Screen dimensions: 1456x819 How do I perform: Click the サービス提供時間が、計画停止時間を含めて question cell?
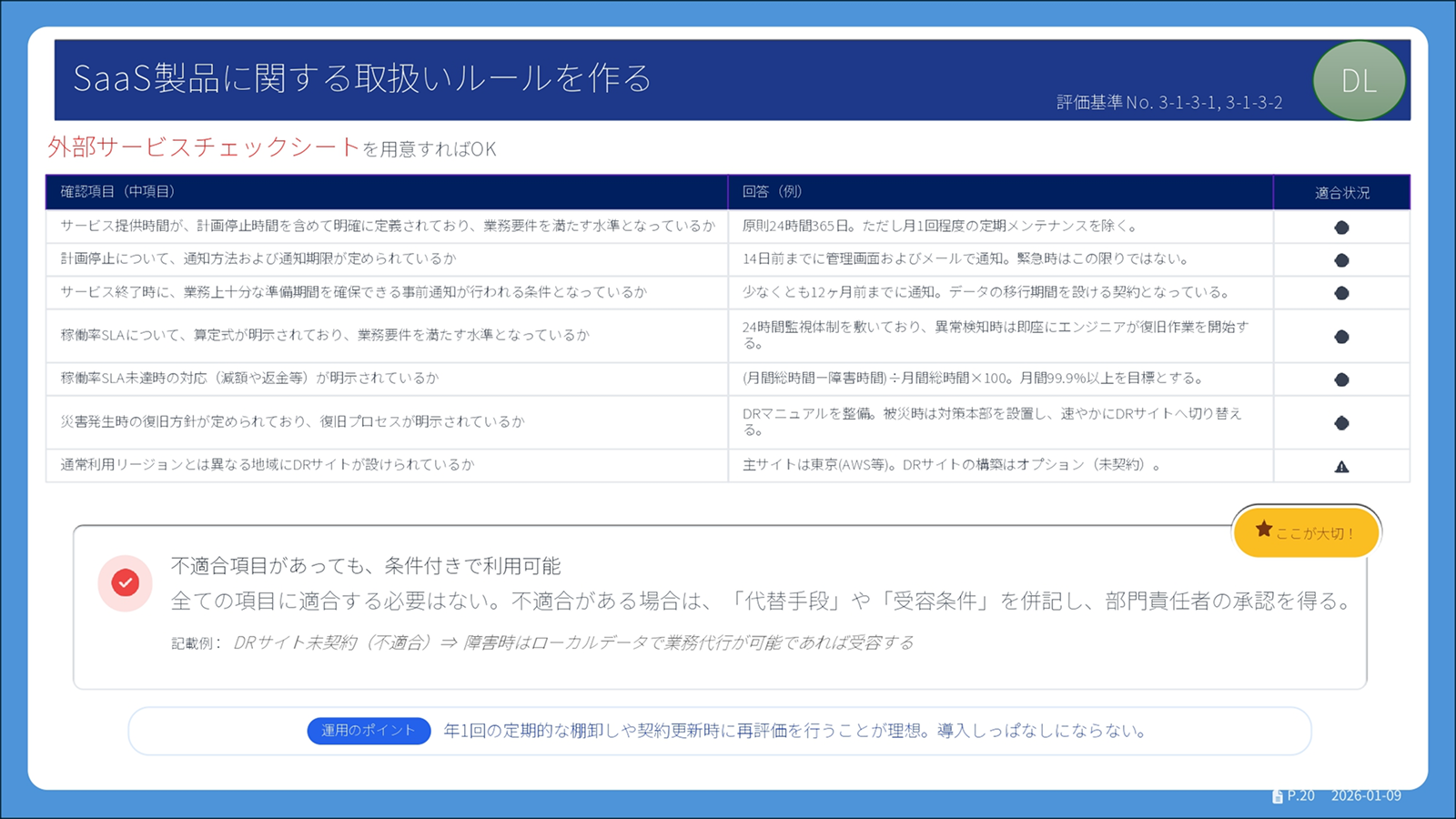pyautogui.click(x=388, y=226)
